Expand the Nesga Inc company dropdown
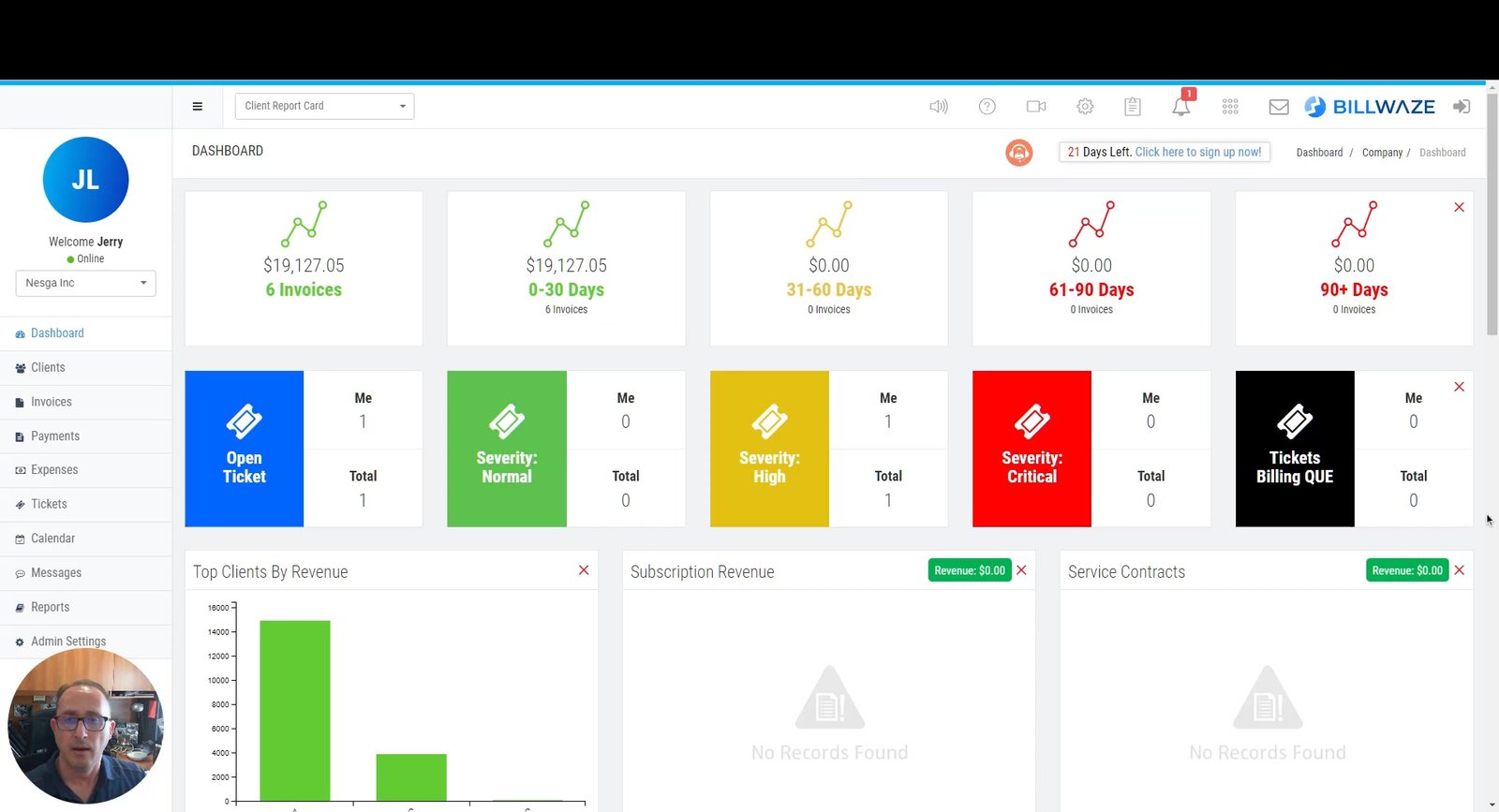Viewport: 1499px width, 812px height. click(85, 283)
